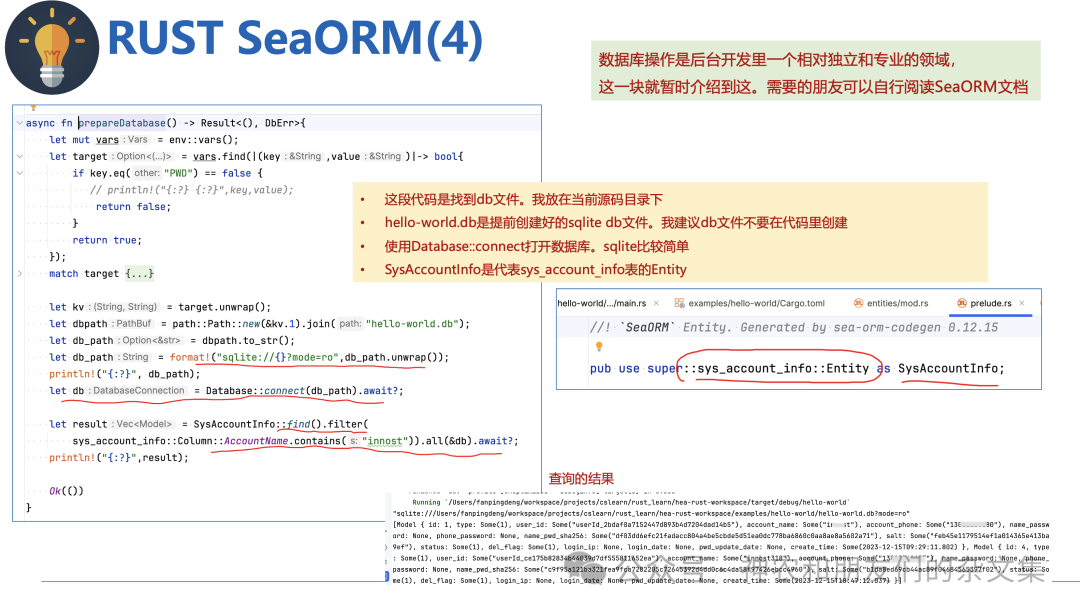1080x613 pixels.
Task: Switch to the hello-world/.../main.rs tab
Action: [x=601, y=303]
